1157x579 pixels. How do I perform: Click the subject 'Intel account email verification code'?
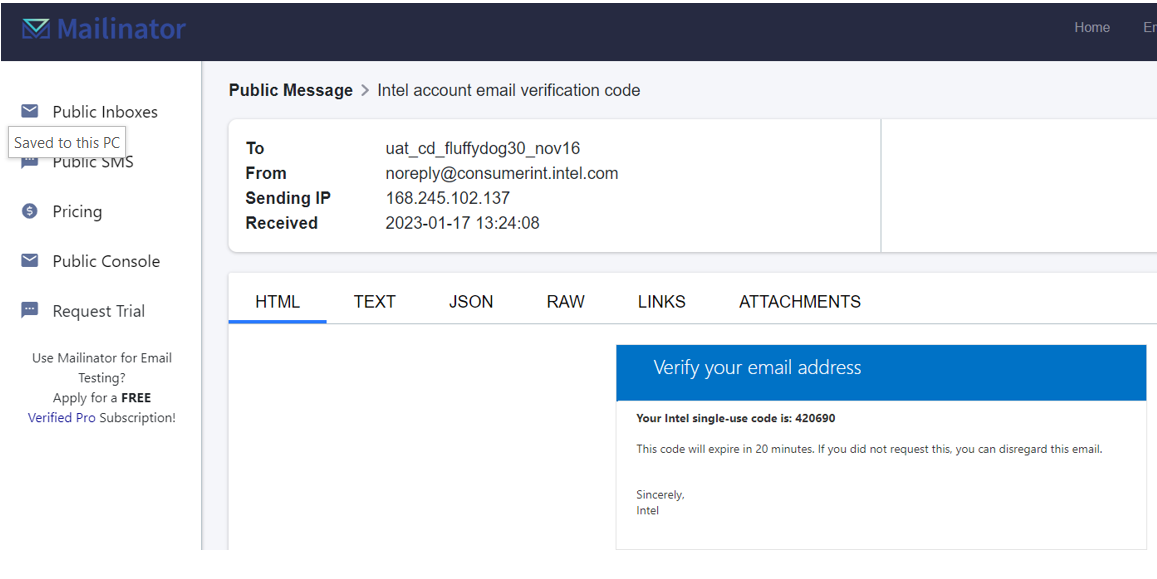(509, 91)
